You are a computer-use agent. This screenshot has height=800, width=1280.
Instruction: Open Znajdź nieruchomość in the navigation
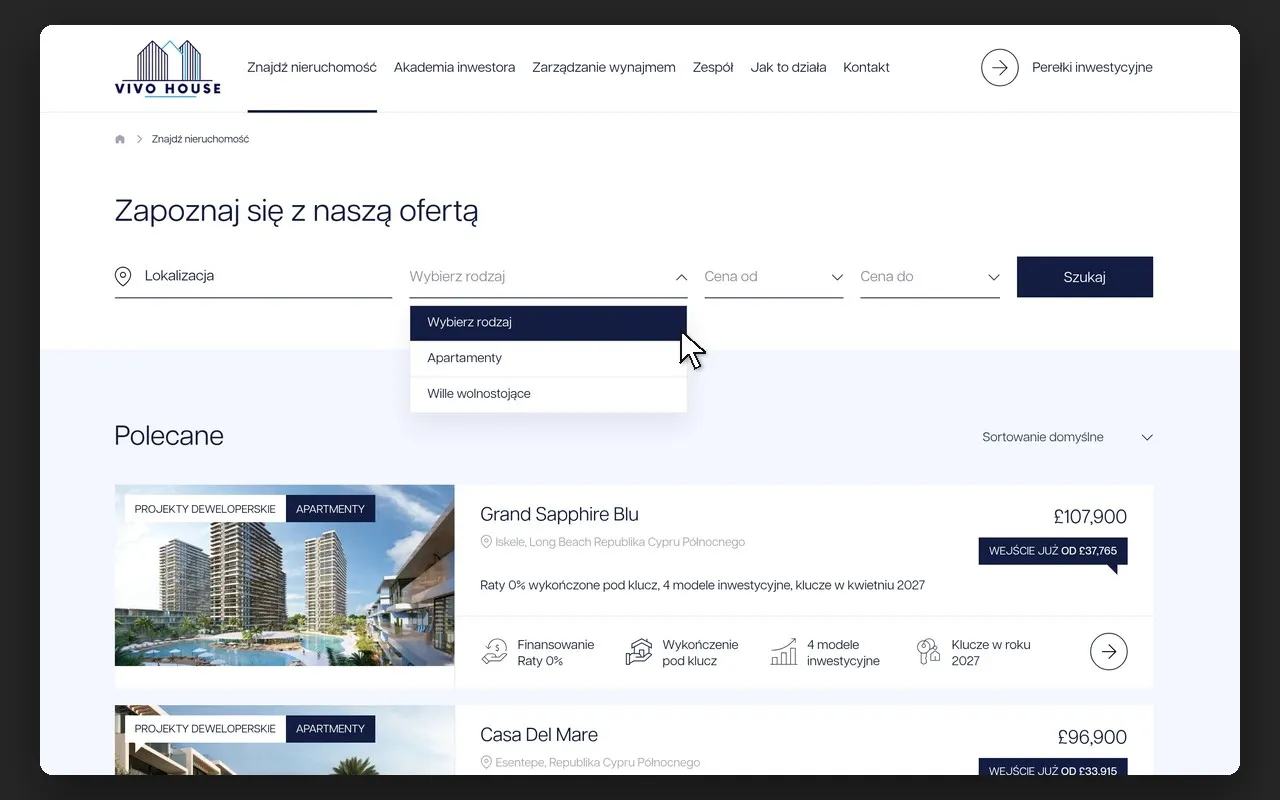point(312,68)
